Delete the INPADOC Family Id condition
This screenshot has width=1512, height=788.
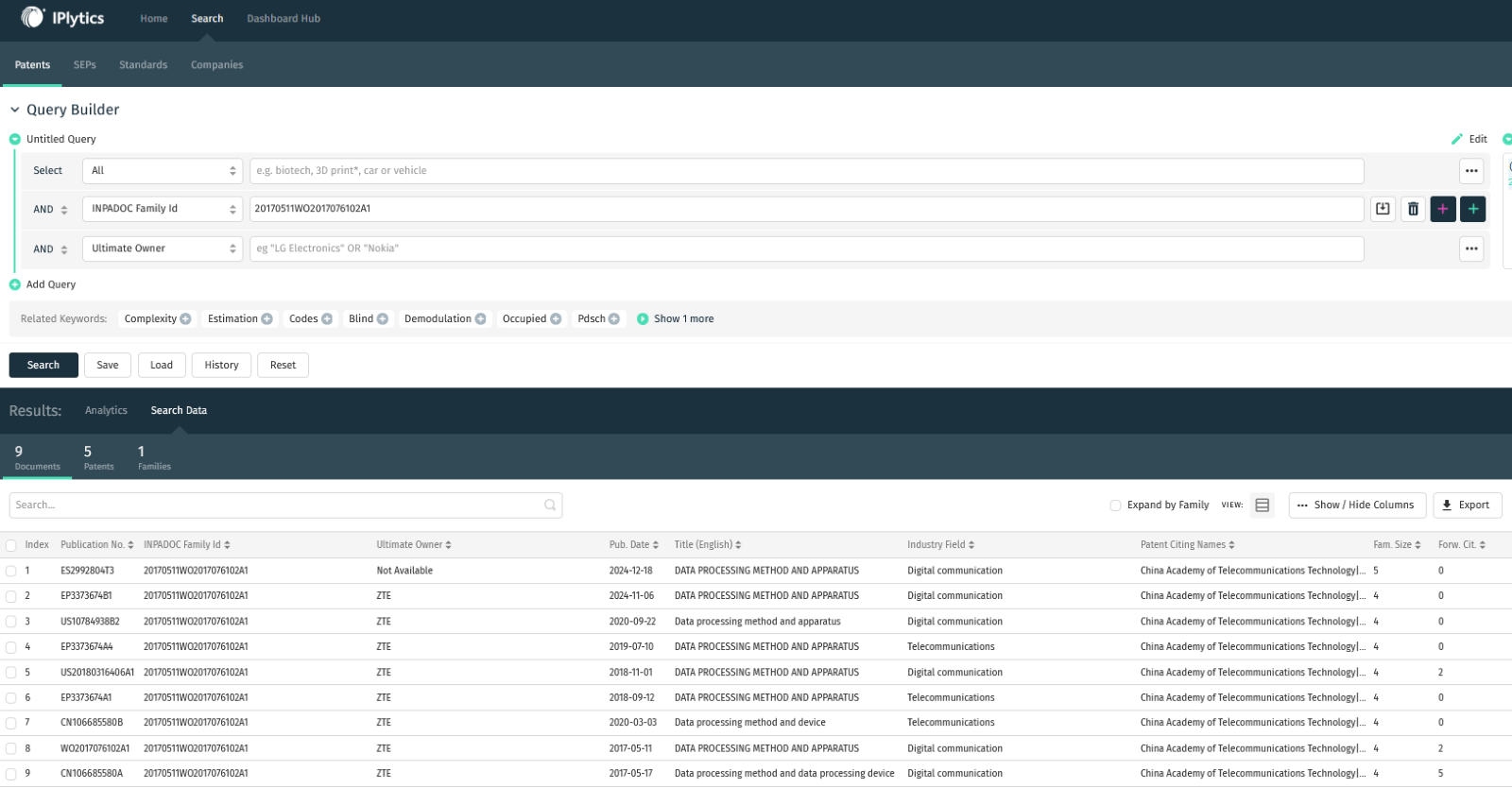pyautogui.click(x=1413, y=209)
